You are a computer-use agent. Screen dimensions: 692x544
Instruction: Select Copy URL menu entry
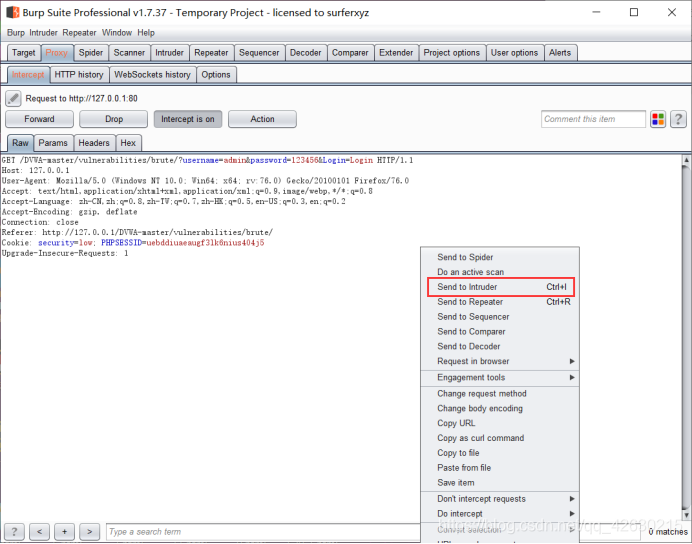500,424
